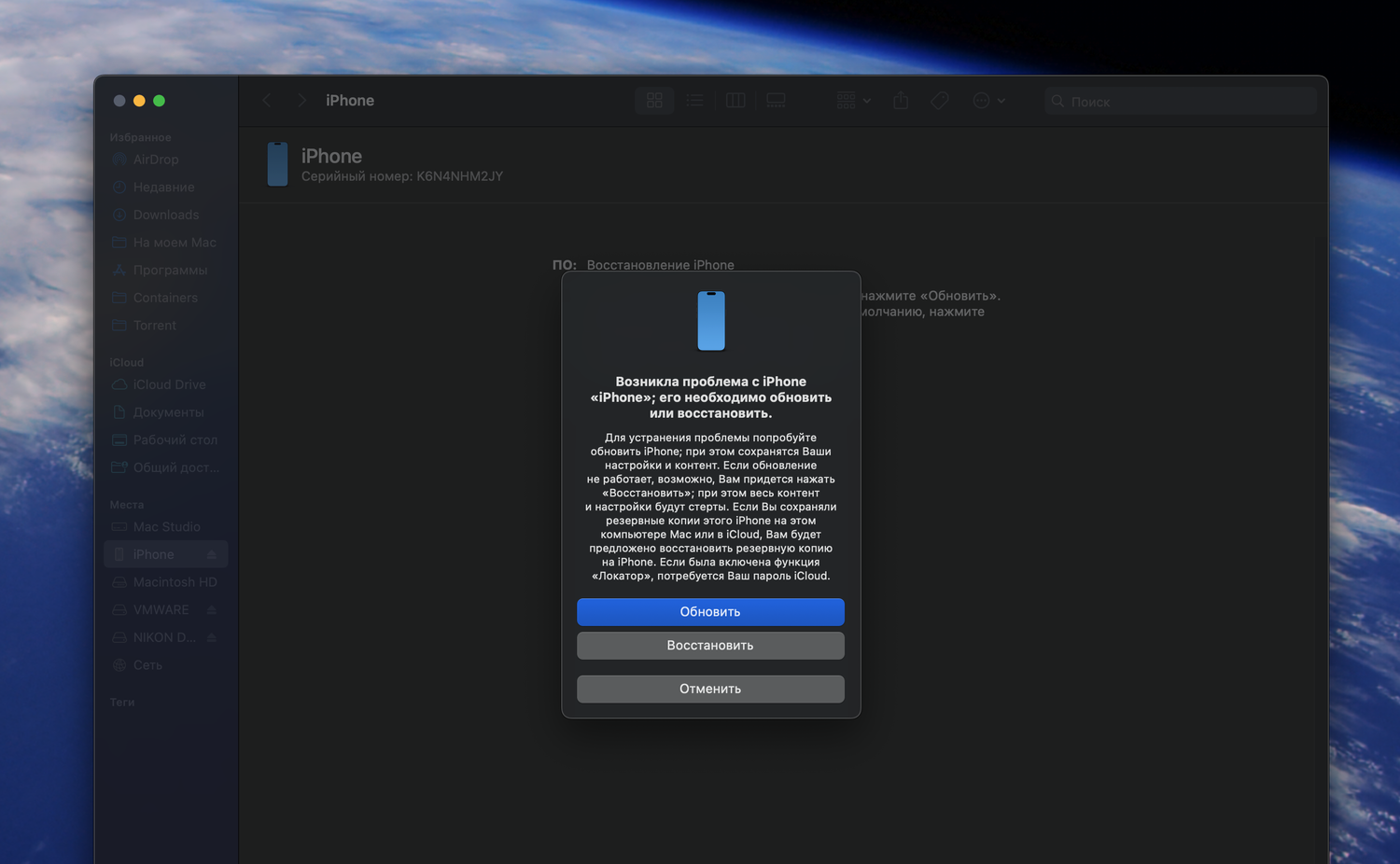This screenshot has height=864, width=1400.
Task: Click the Mac Studio computer icon
Action: click(119, 527)
